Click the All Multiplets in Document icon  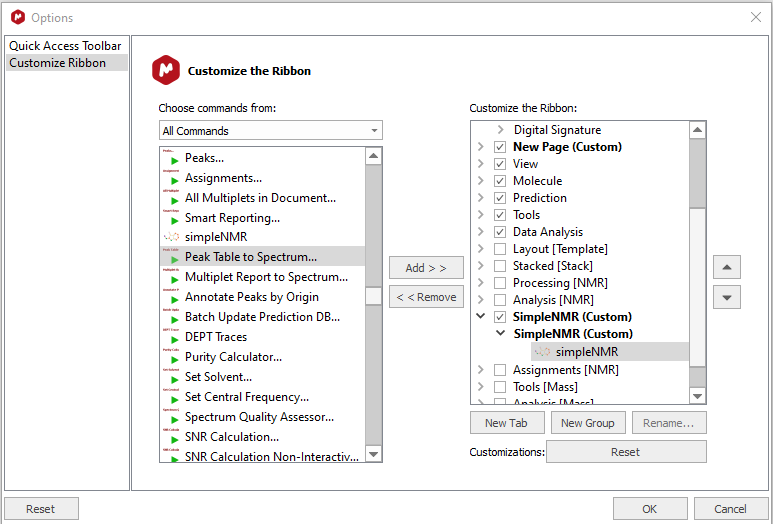click(171, 198)
